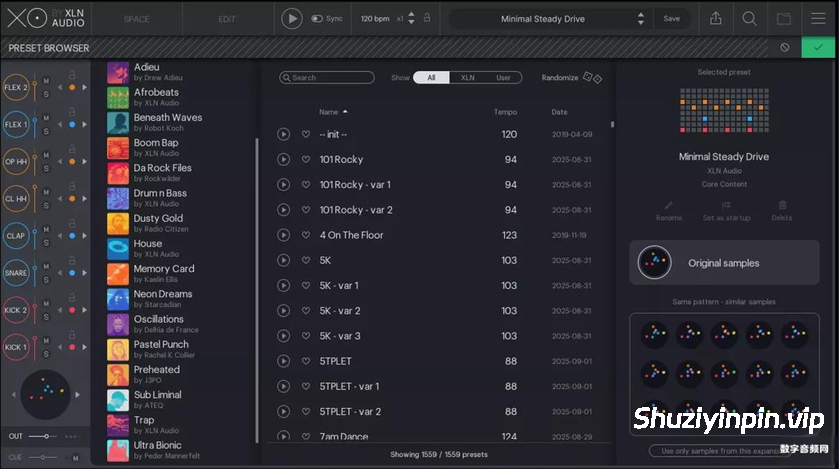
Task: Adjust the FLEX 2 channel volume slider
Action: [35, 88]
